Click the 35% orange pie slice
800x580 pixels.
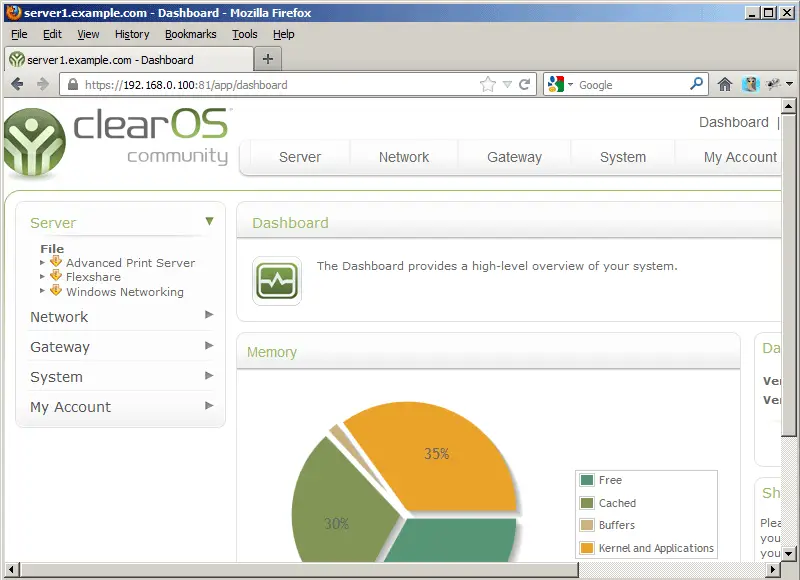click(437, 454)
